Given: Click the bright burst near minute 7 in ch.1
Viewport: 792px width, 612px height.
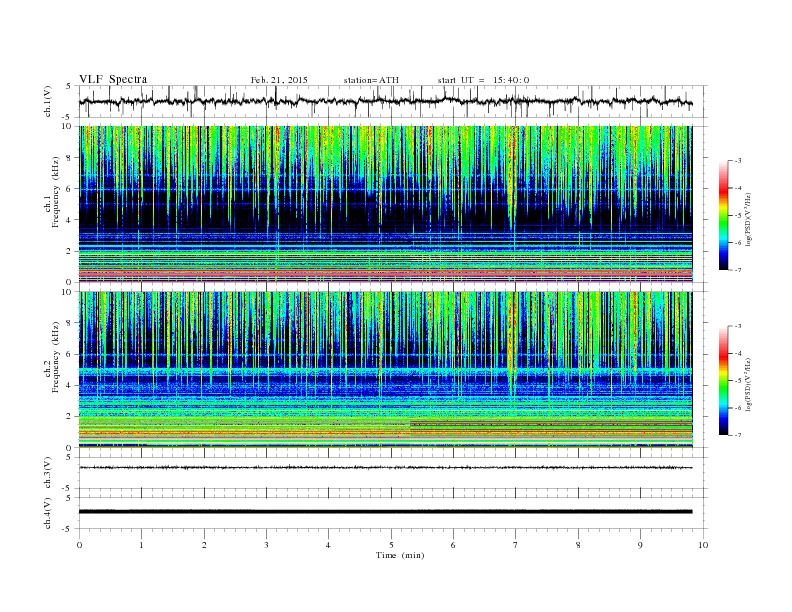Looking at the screenshot, I should tap(513, 177).
